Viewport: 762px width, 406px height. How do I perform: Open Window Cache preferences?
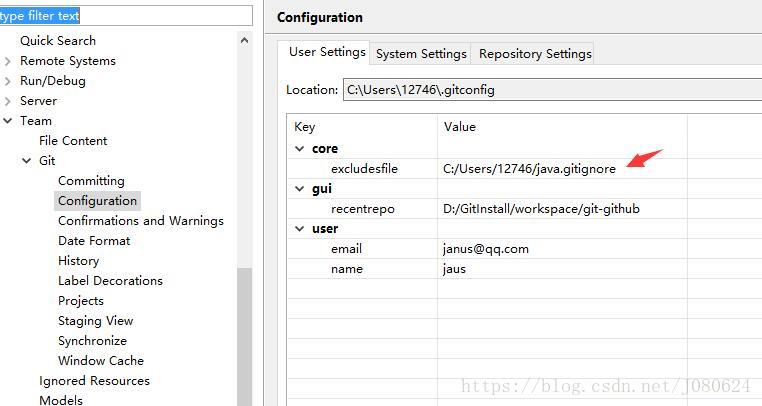click(x=101, y=361)
